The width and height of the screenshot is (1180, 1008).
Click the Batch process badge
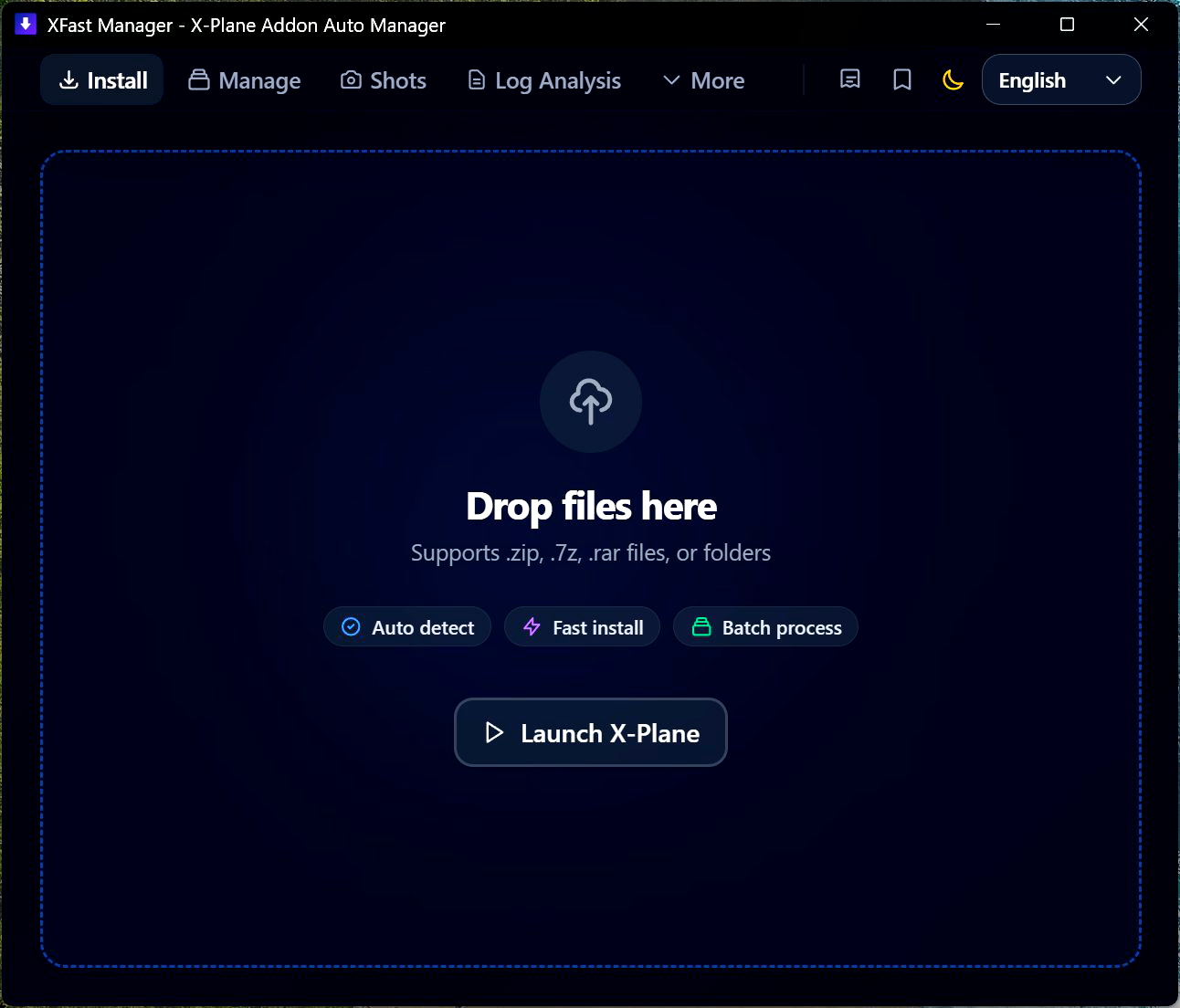pyautogui.click(x=765, y=627)
